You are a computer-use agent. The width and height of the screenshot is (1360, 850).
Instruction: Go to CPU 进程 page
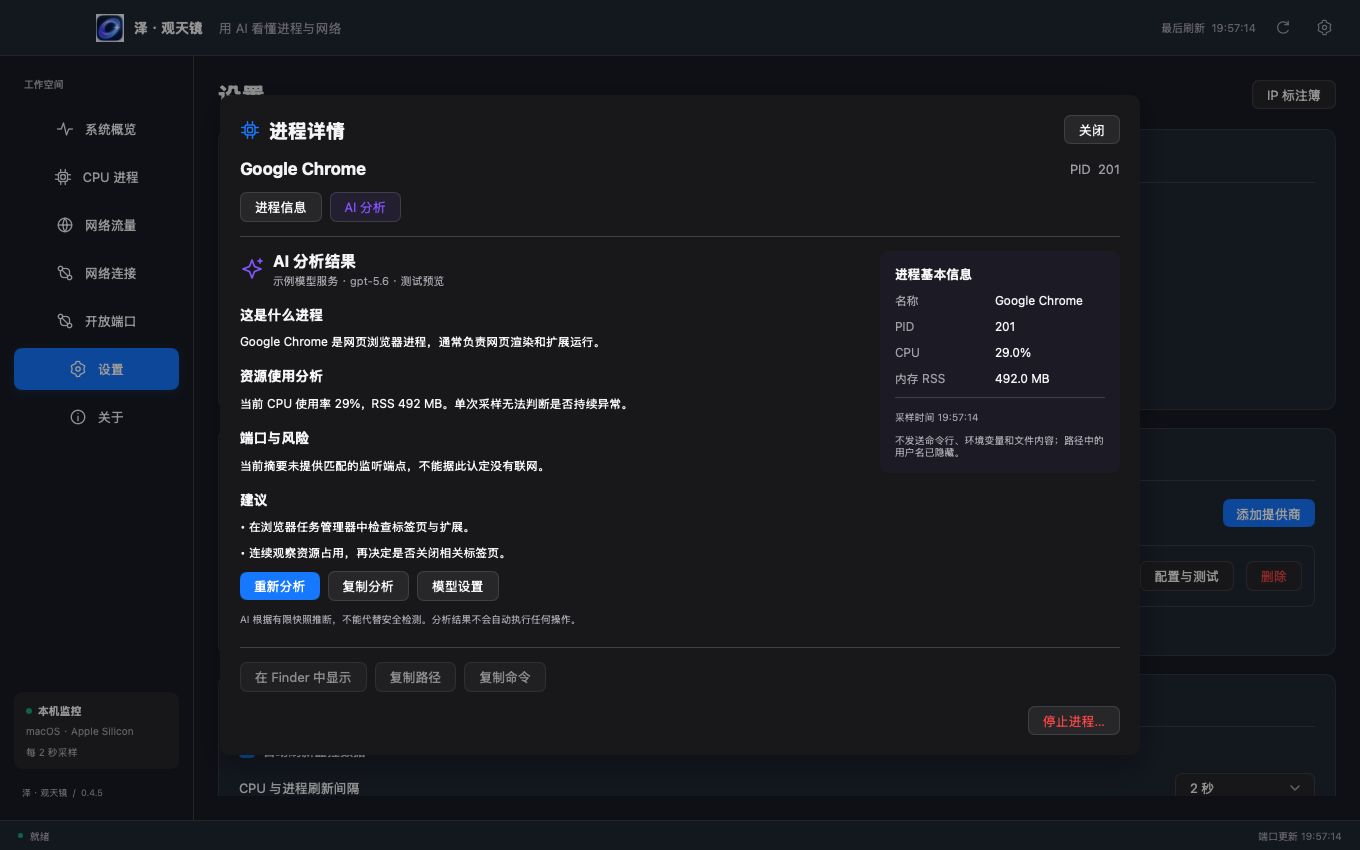[96, 177]
